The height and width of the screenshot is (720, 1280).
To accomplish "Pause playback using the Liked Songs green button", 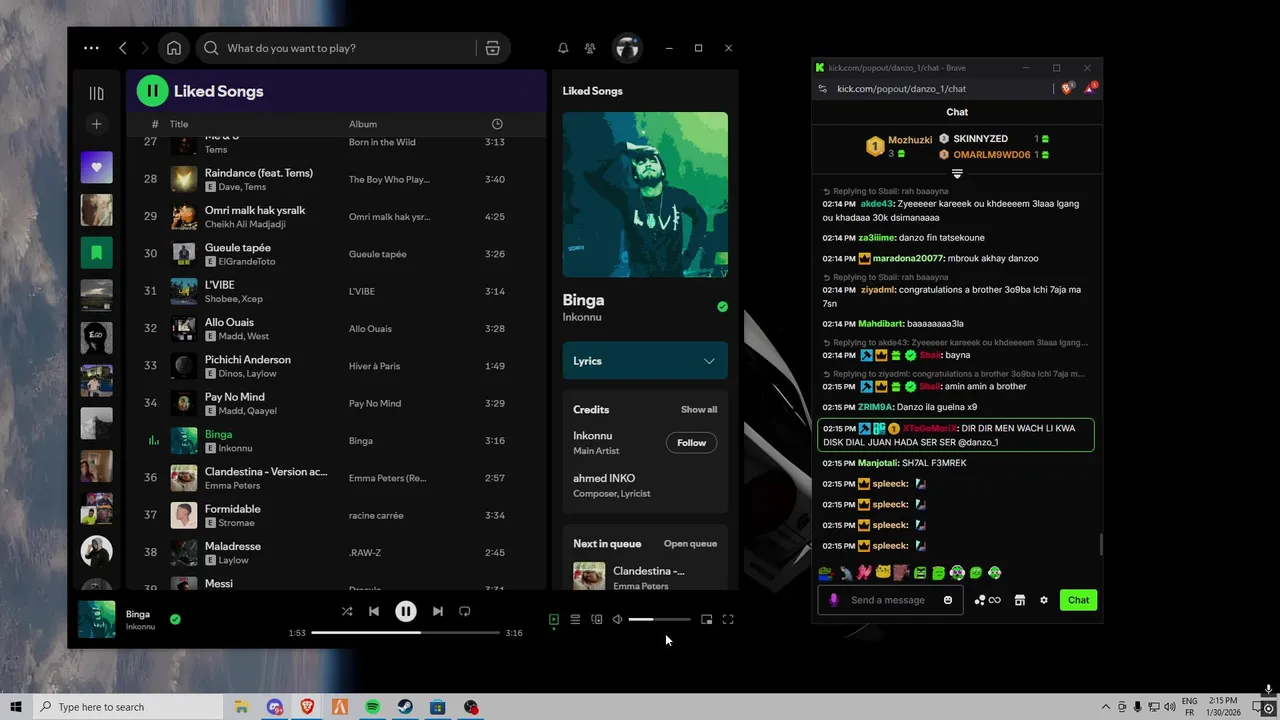I will coord(152,91).
